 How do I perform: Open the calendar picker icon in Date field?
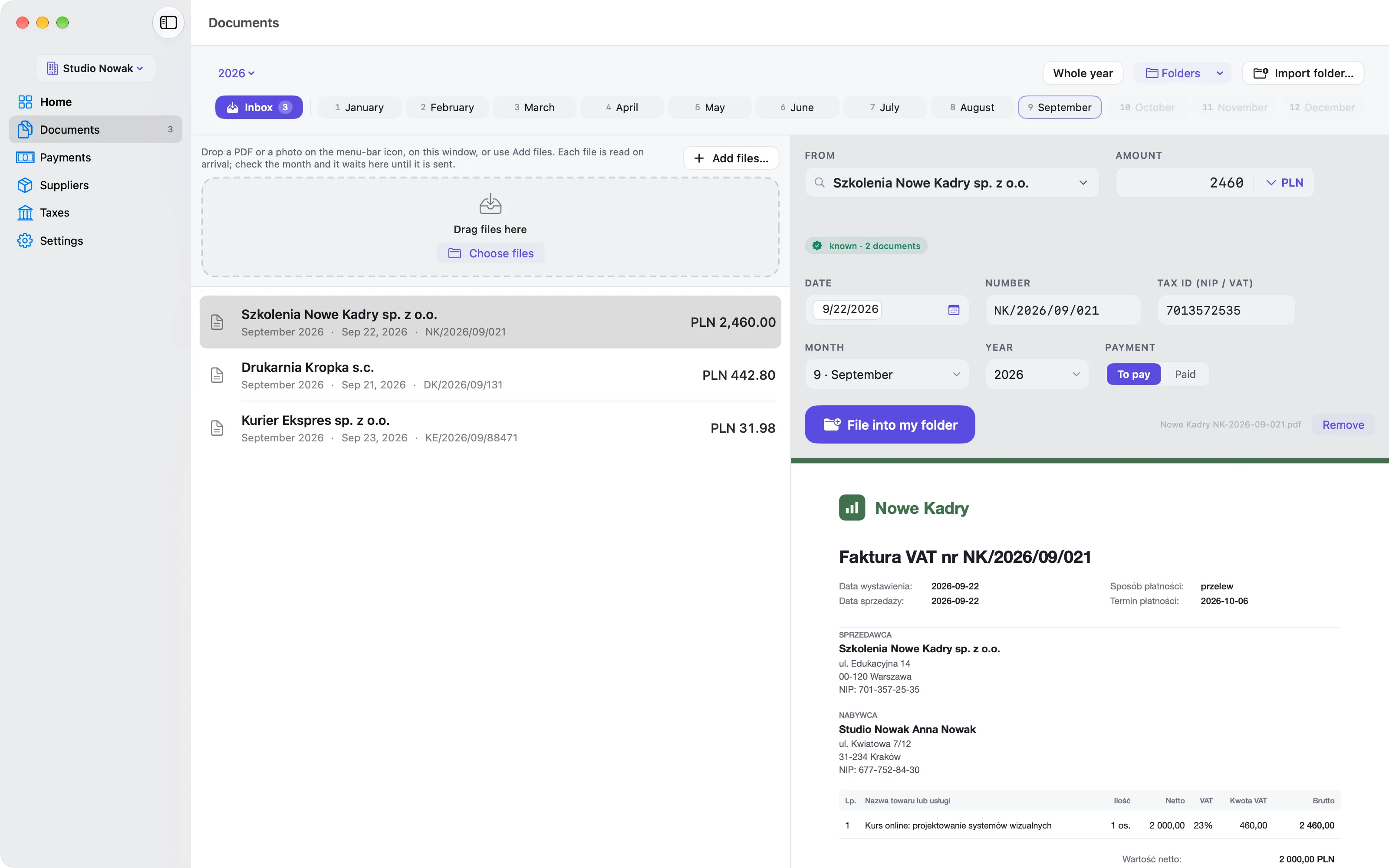953,310
